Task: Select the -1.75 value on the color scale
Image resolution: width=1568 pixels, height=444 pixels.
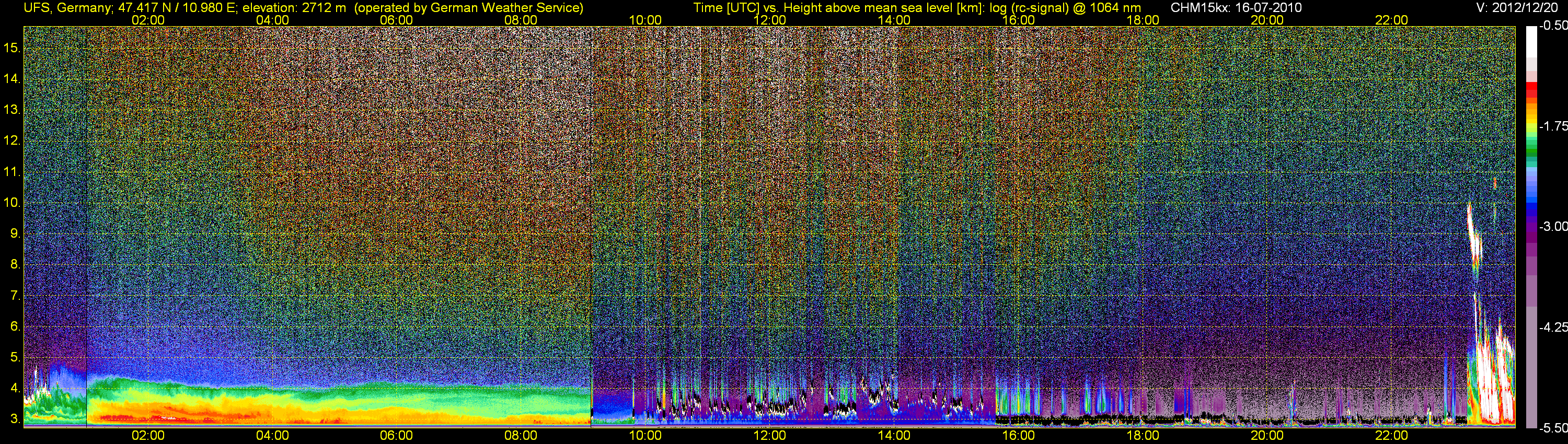Action: [1553, 126]
